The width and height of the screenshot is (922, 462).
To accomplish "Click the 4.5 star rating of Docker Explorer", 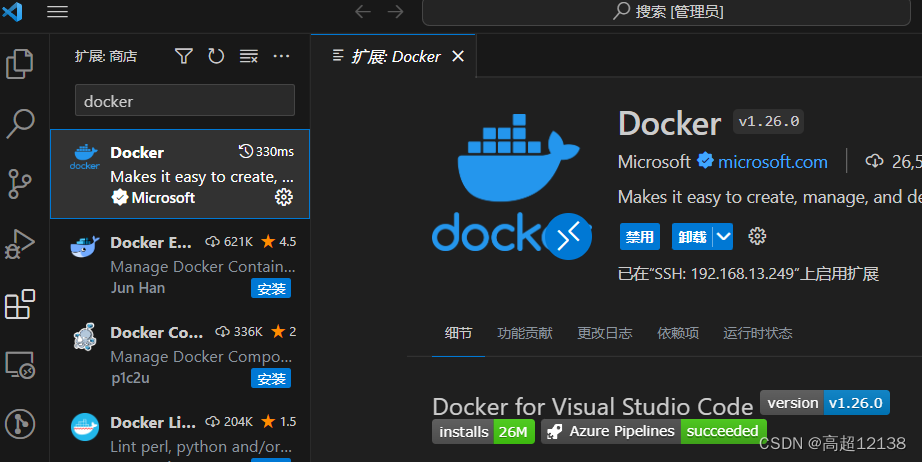I will pyautogui.click(x=279, y=242).
